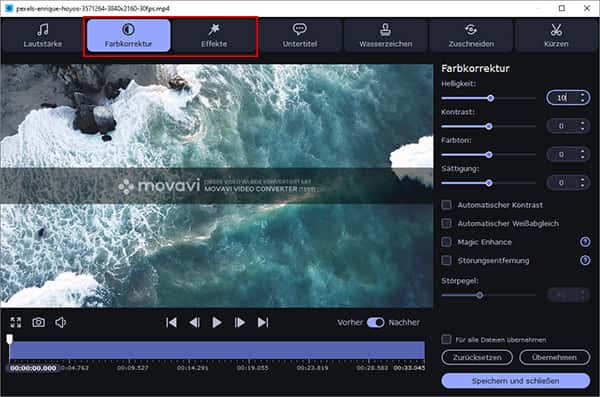Enable Automatischer Kontrast checkbox
Viewport: 600px width, 397px height.
446,205
